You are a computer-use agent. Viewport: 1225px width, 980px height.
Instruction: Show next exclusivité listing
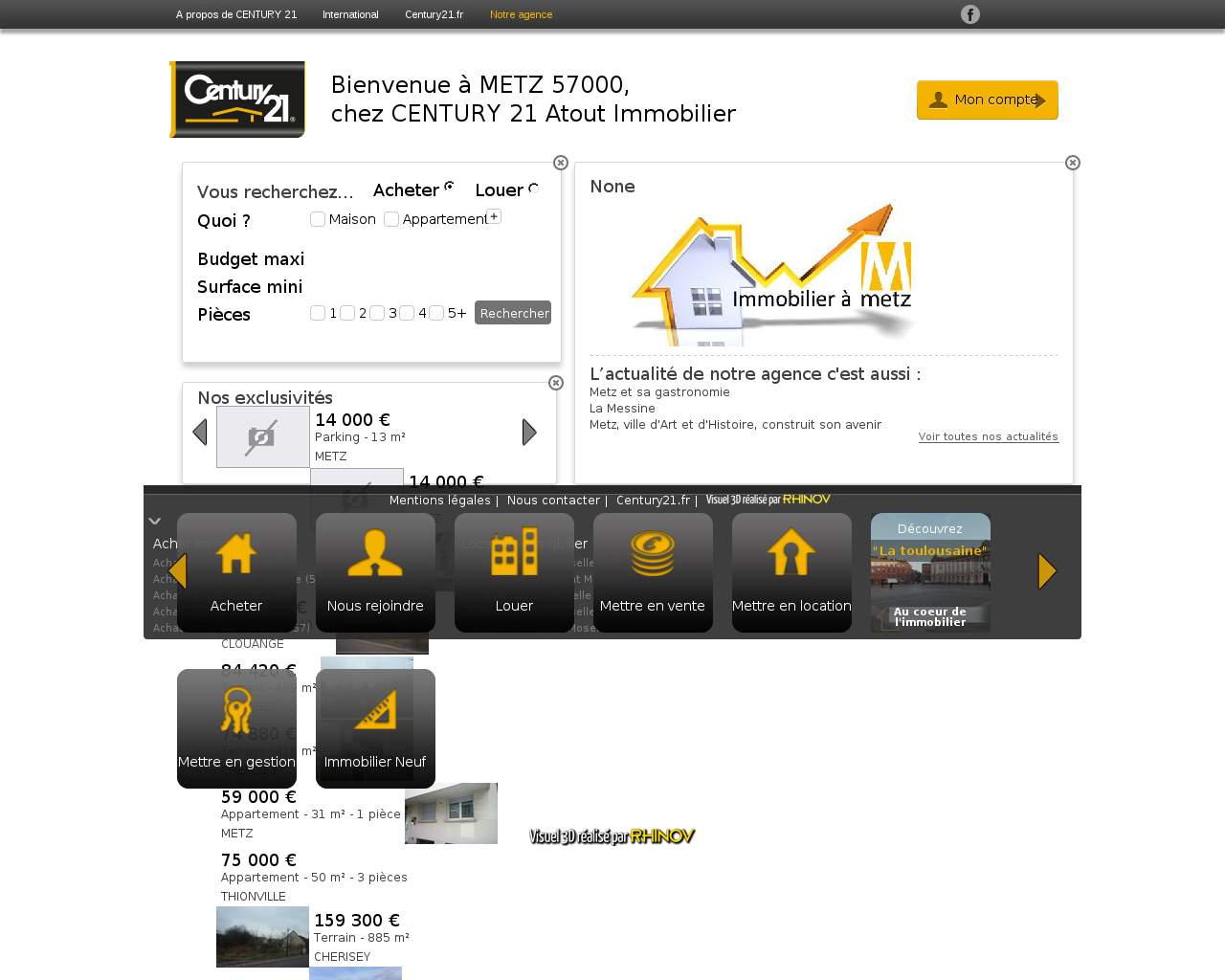(529, 433)
